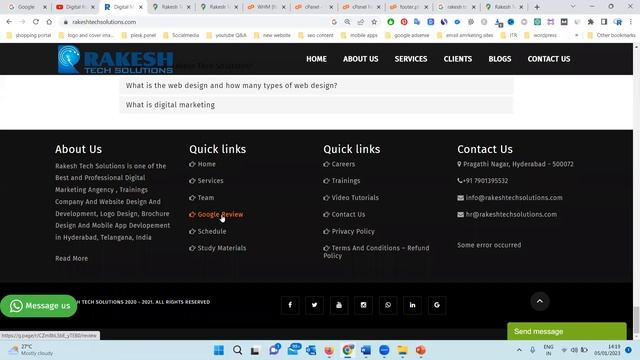The width and height of the screenshot is (640, 360).
Task: Click the Rakesh Tech Solutions logo
Action: tap(116, 60)
